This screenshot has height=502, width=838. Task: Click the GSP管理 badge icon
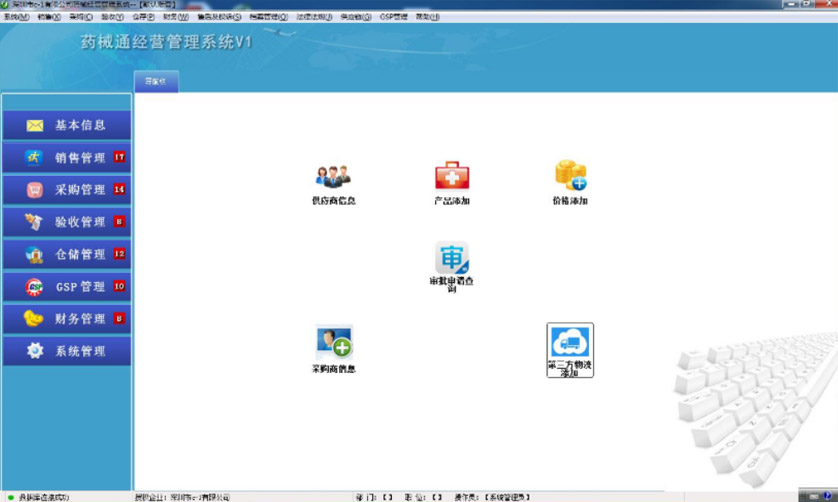click(x=34, y=287)
